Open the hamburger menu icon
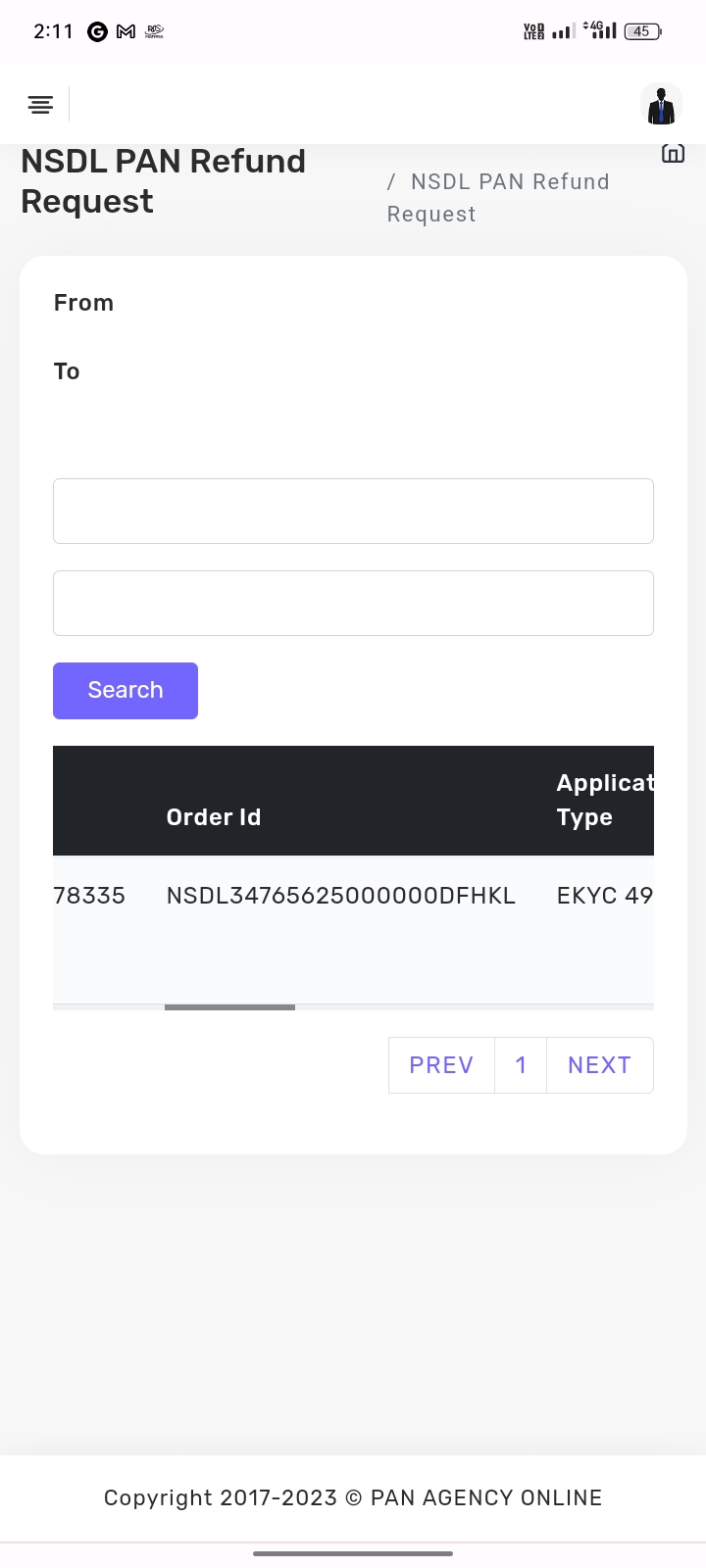The width and height of the screenshot is (706, 1568). point(40,105)
